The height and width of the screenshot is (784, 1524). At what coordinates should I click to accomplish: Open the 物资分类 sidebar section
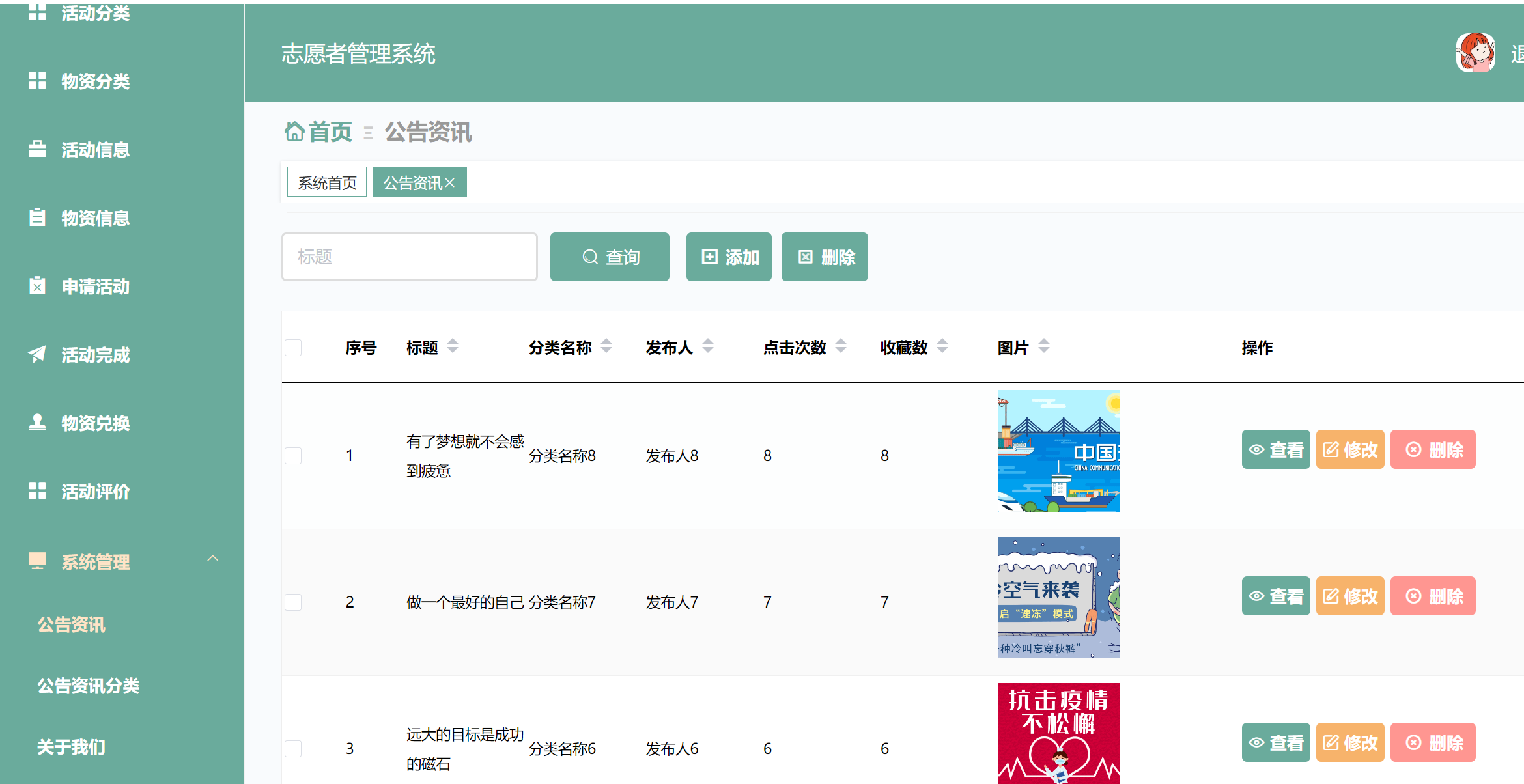point(95,81)
